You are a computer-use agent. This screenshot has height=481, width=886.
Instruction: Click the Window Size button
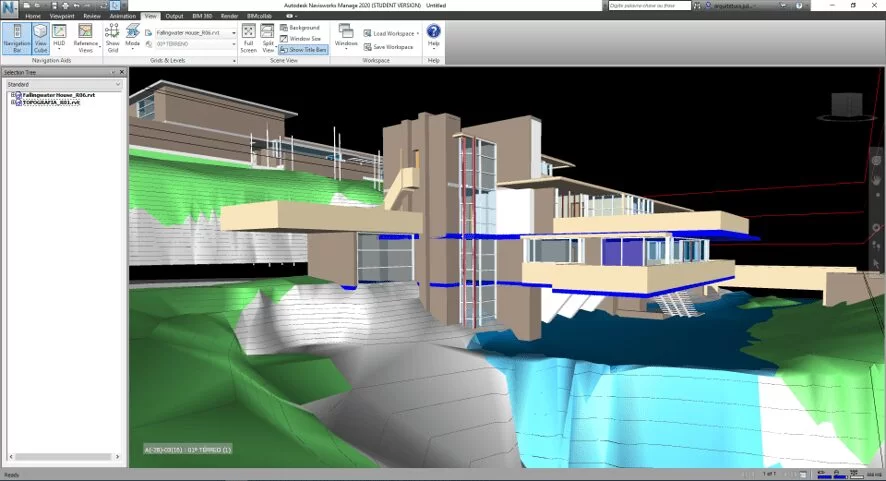(301, 38)
